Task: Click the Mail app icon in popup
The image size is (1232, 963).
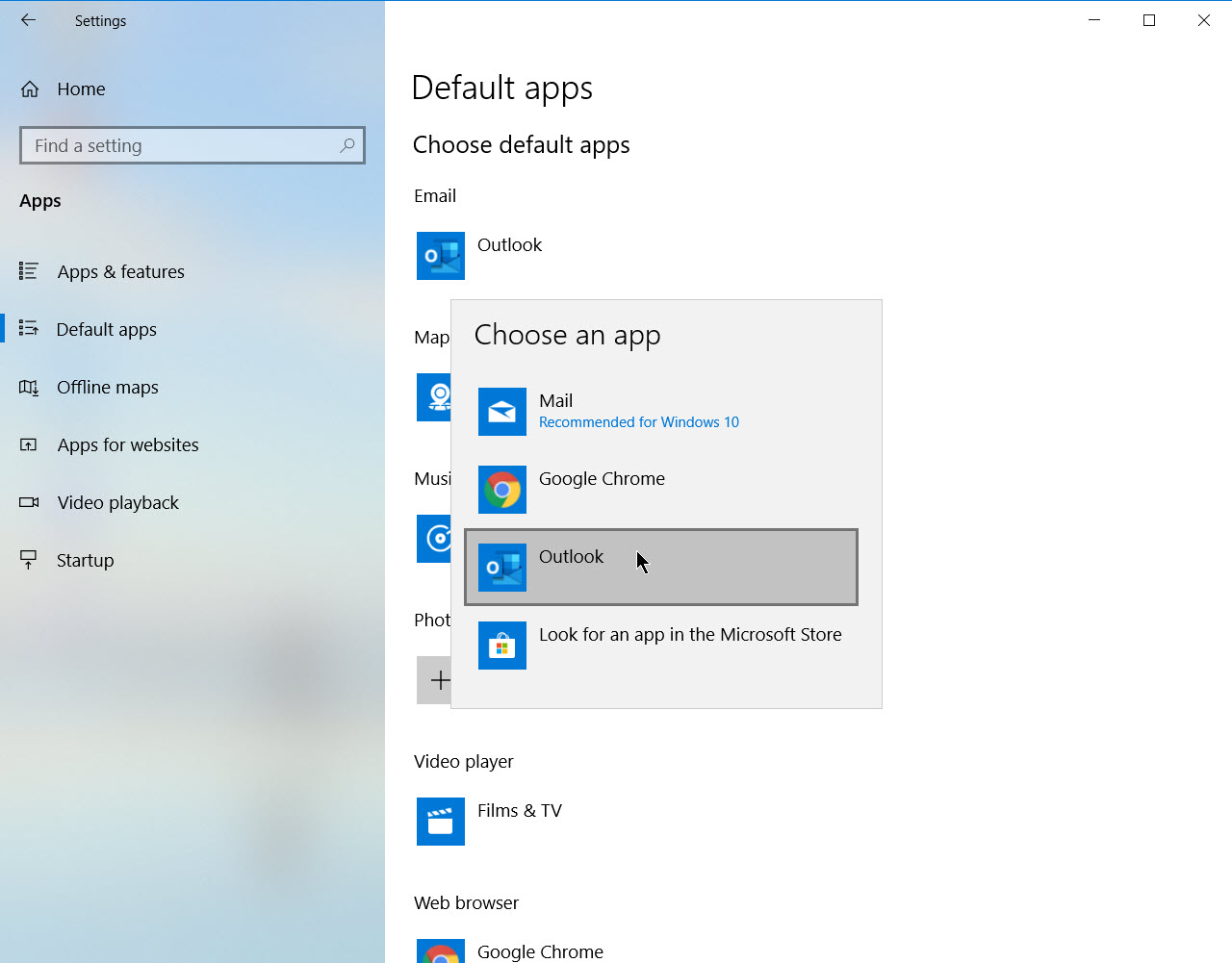Action: click(501, 412)
